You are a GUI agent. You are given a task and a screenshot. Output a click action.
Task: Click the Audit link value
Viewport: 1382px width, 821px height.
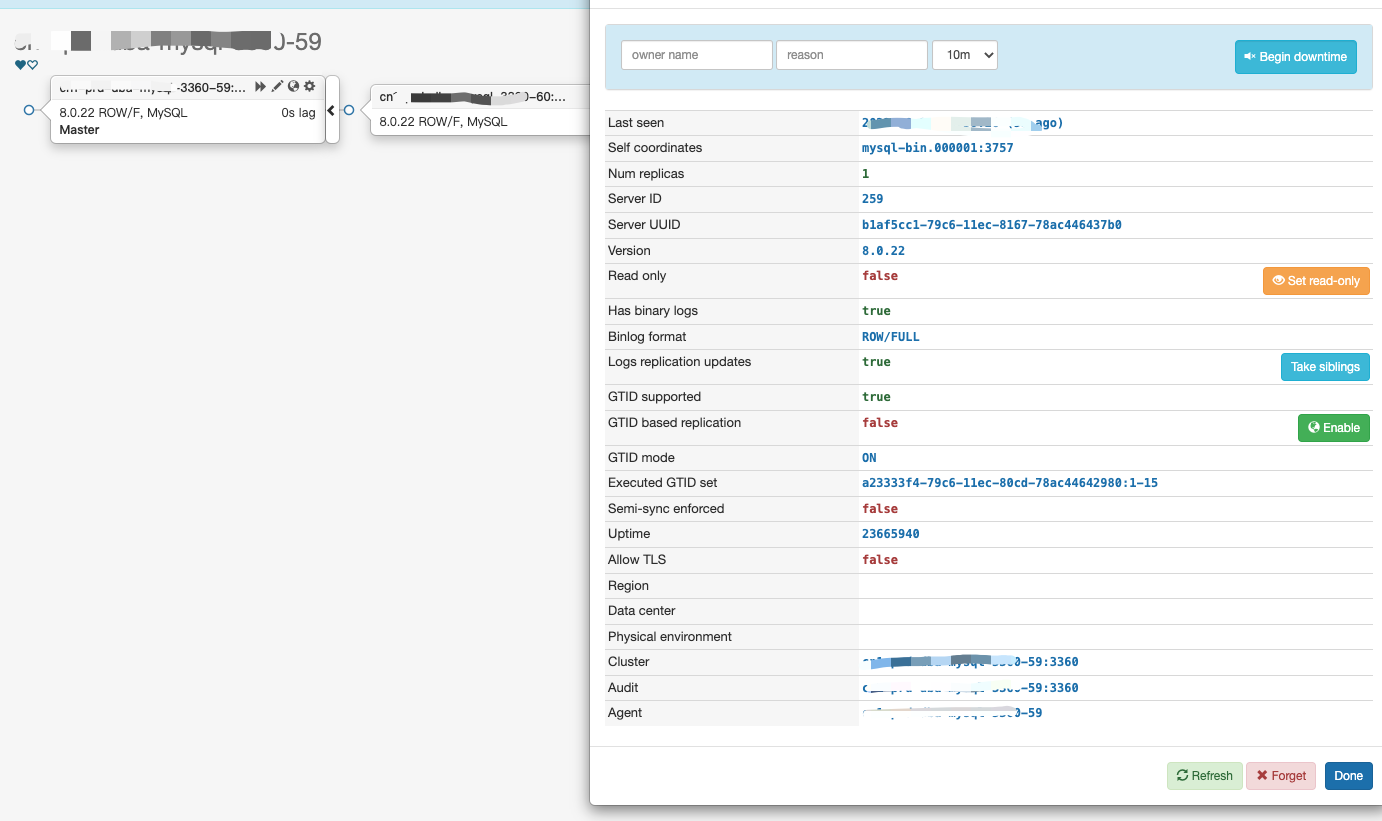pos(970,688)
